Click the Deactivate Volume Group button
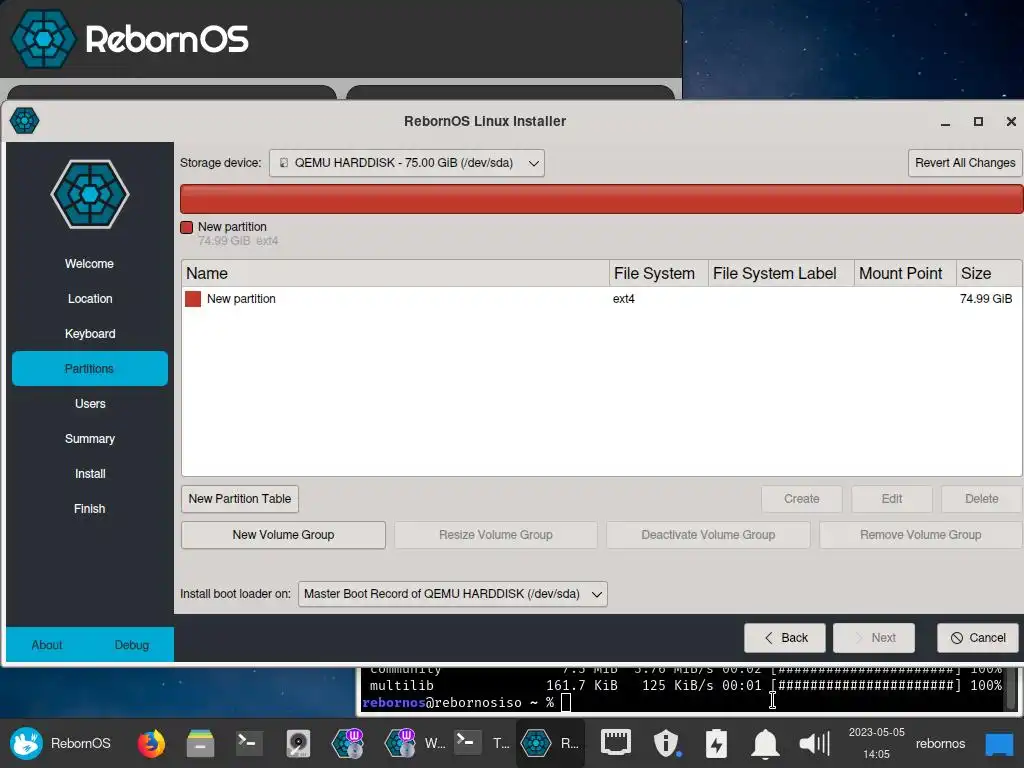The width and height of the screenshot is (1024, 768). click(708, 534)
